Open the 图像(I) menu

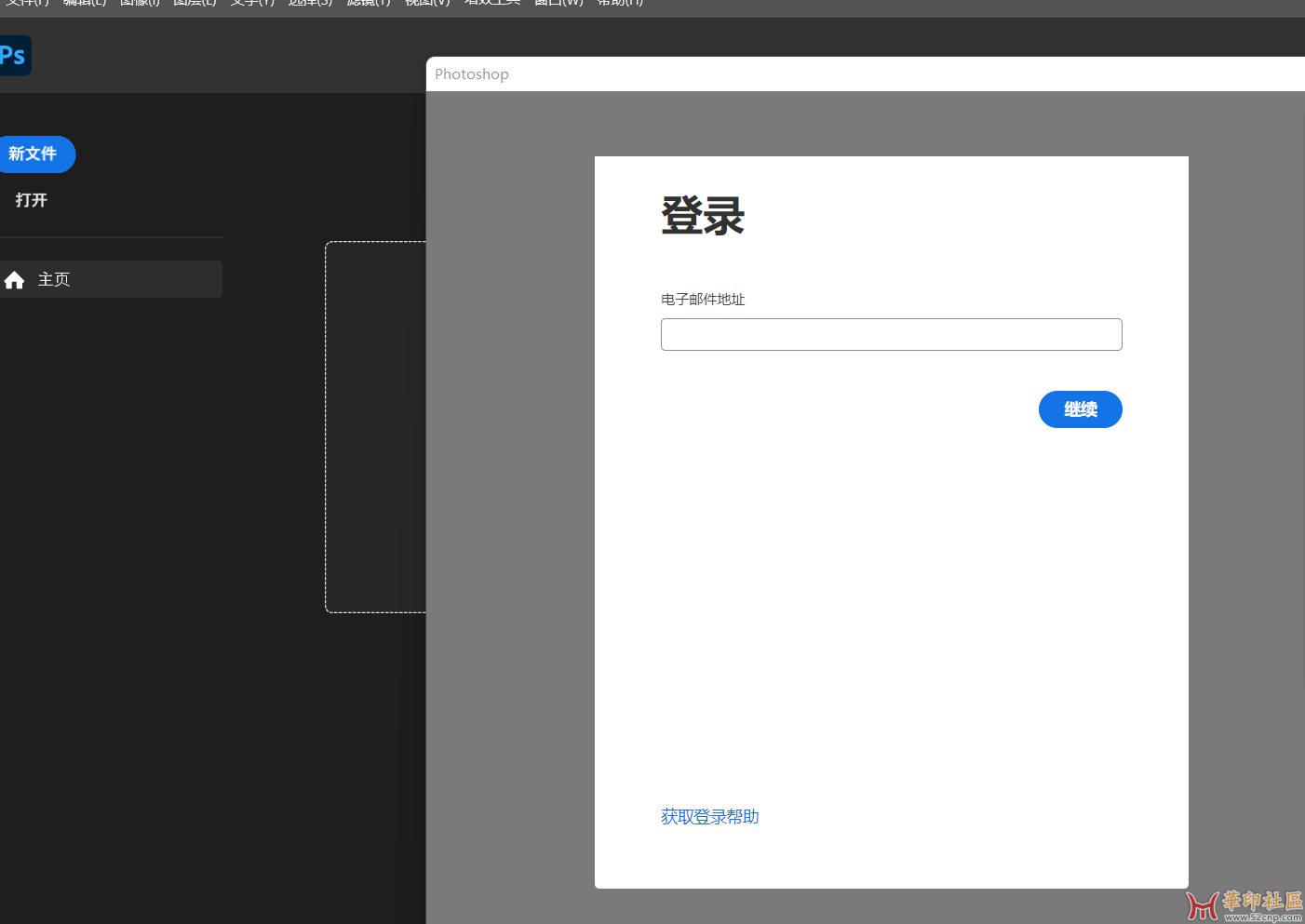(140, 3)
